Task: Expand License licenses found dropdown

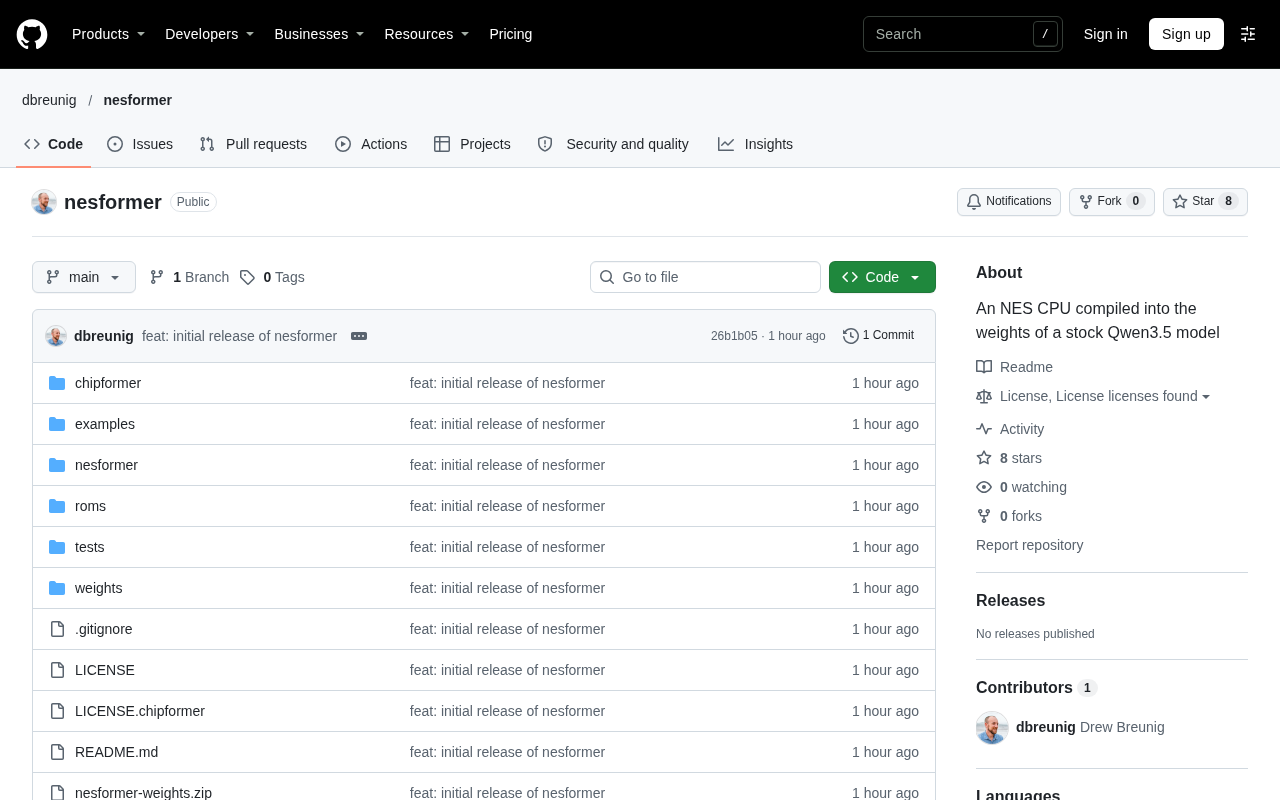Action: pos(1105,396)
